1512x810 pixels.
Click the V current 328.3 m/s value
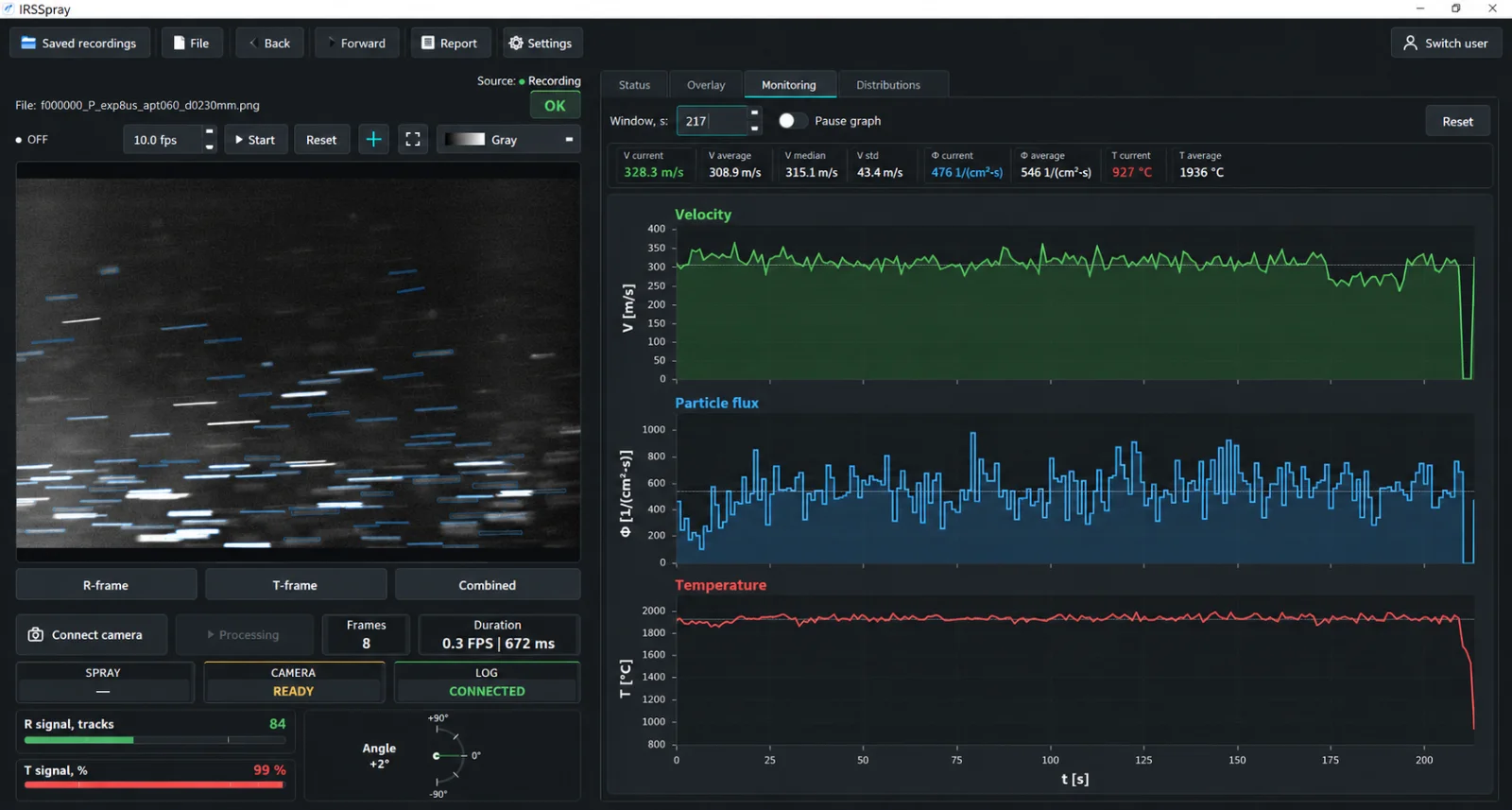click(653, 172)
